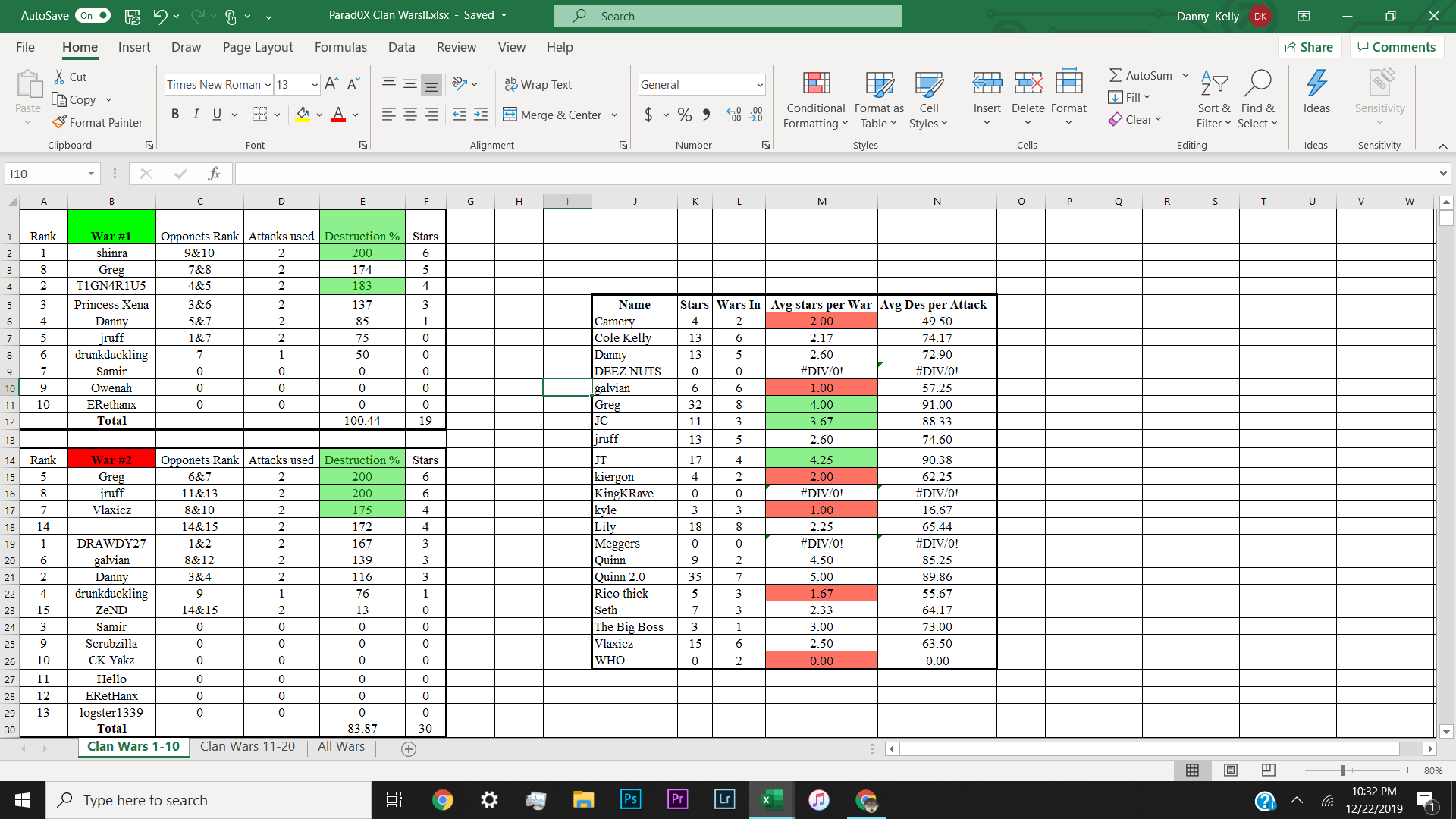Viewport: 1456px width, 819px height.
Task: Toggle Wrap Text button
Action: (x=539, y=85)
